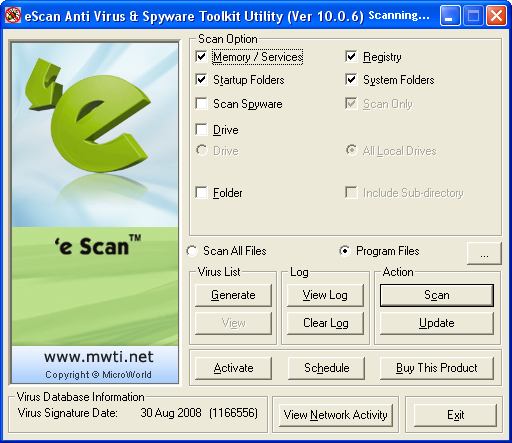Click the green eScan logo image
Screen dimensions: 512x443
pos(87,116)
